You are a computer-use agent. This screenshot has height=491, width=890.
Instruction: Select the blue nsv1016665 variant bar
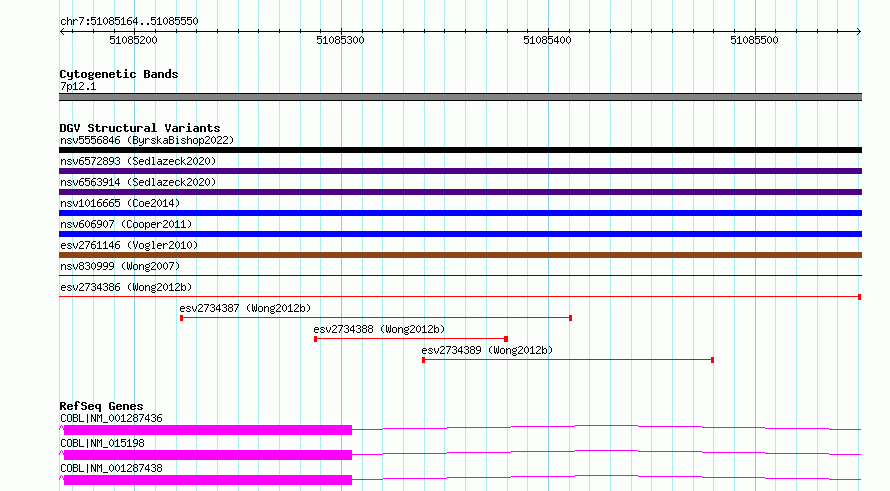coord(460,213)
